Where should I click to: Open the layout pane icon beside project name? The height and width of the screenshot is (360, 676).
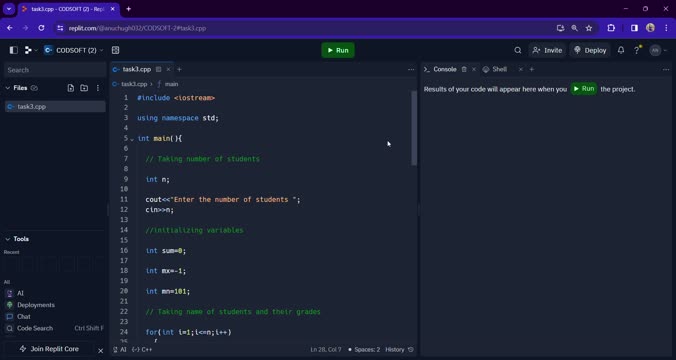(x=115, y=50)
